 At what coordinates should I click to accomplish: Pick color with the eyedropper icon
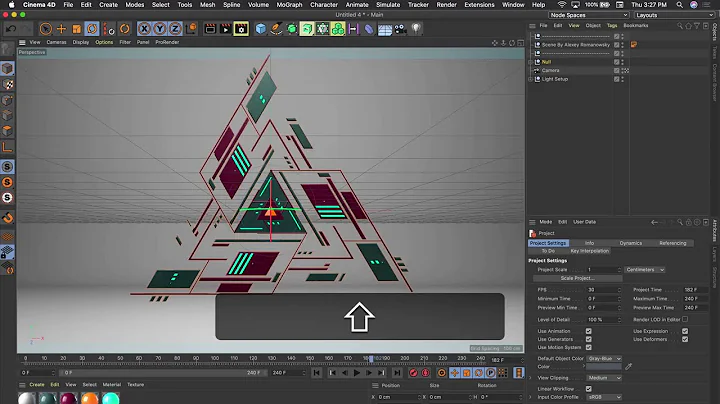(629, 366)
